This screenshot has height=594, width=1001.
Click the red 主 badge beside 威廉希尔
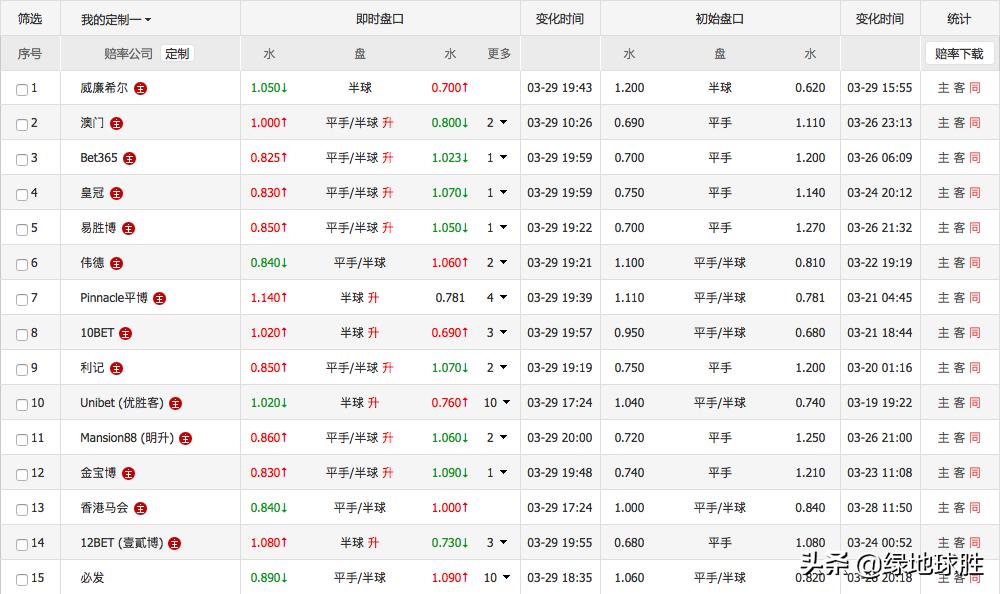[x=140, y=88]
